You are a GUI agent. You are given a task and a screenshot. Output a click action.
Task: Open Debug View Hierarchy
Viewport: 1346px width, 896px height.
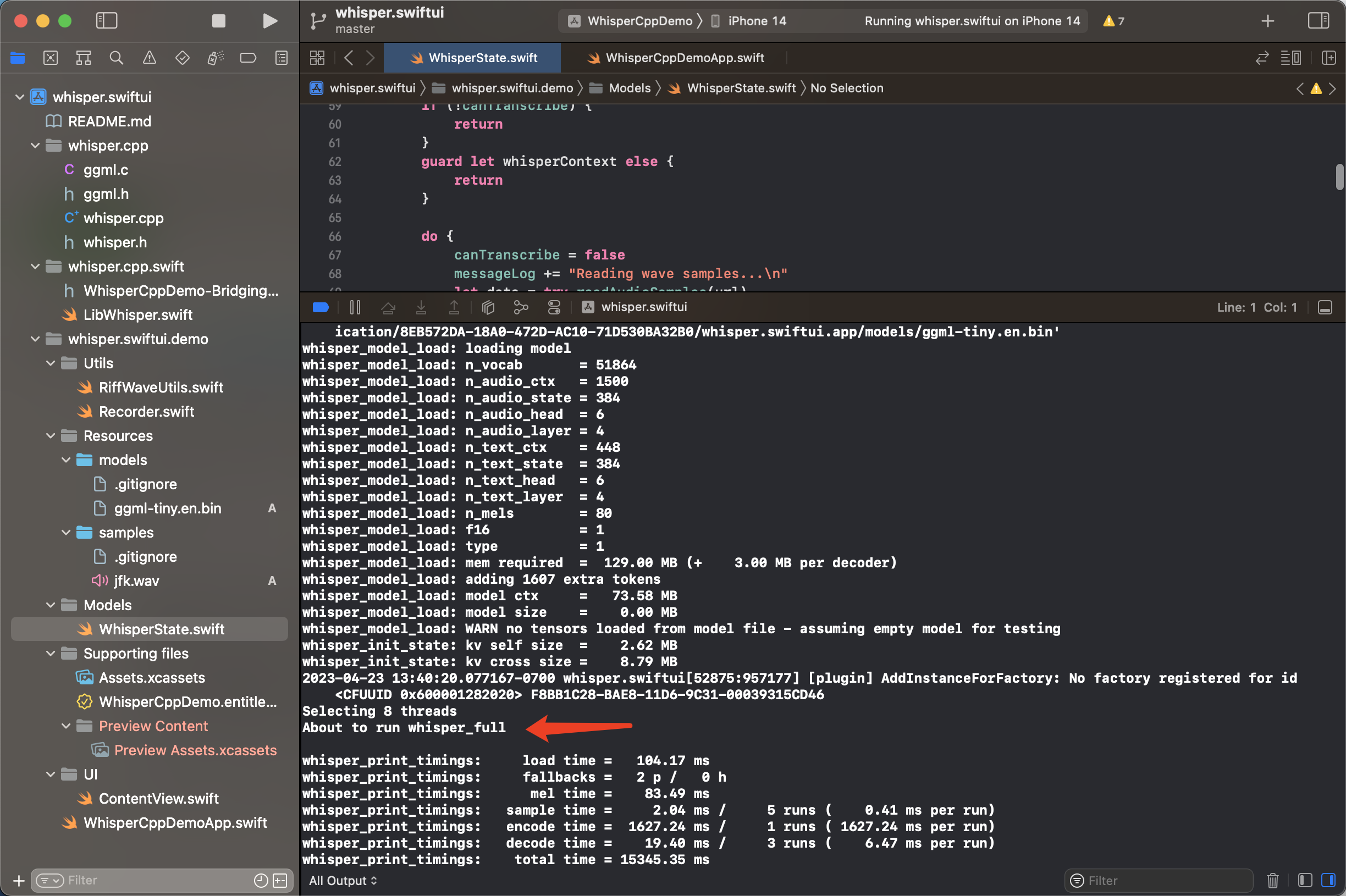pyautogui.click(x=488, y=307)
